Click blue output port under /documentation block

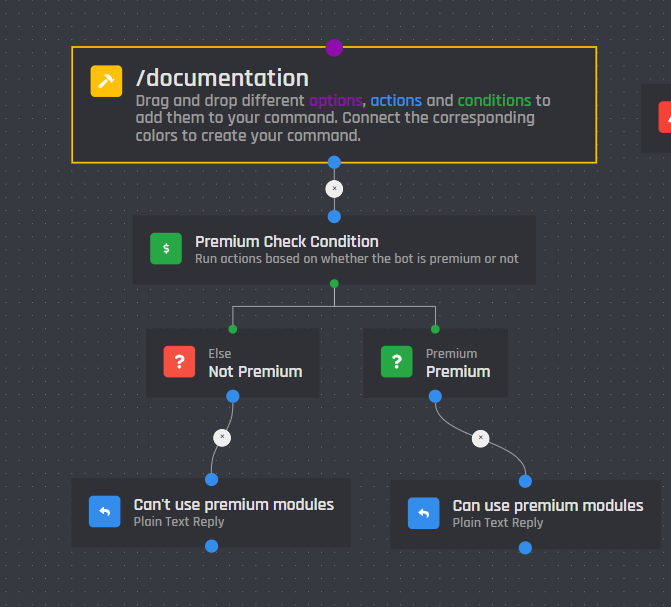coord(334,162)
